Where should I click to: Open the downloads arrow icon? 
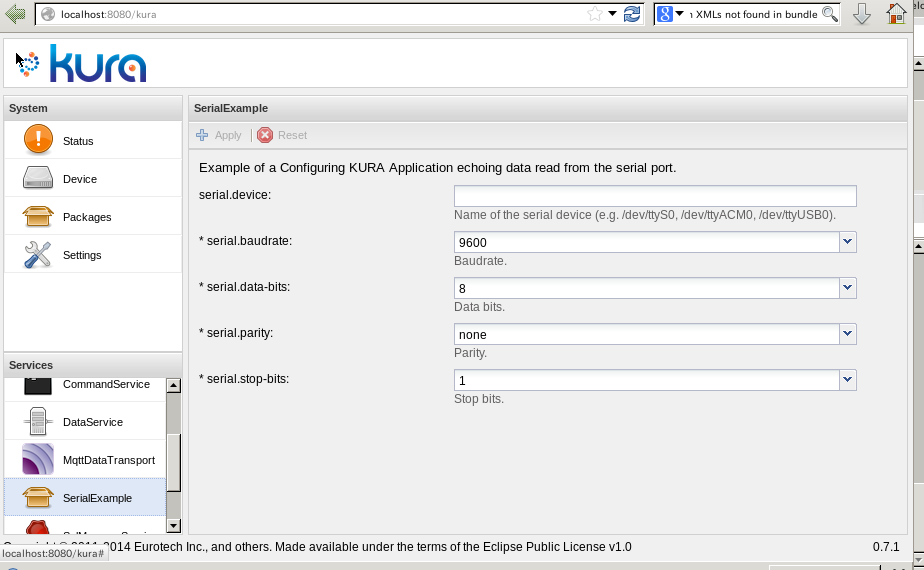pos(862,14)
